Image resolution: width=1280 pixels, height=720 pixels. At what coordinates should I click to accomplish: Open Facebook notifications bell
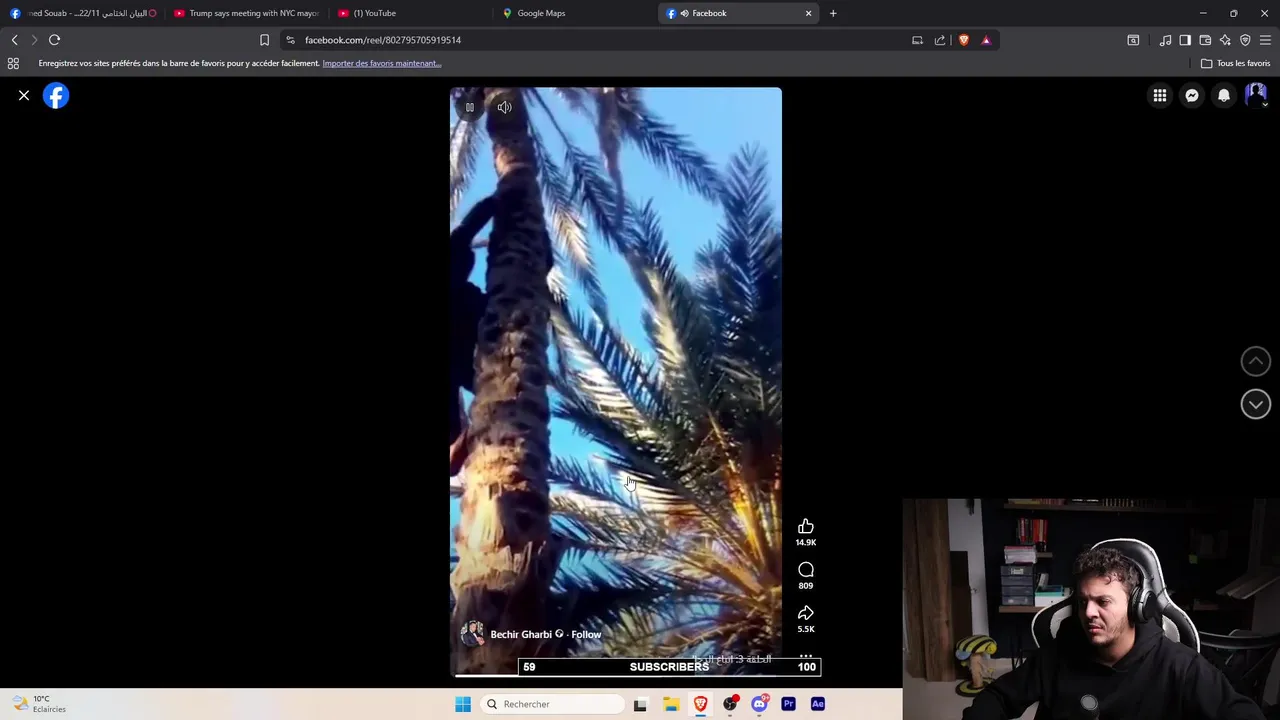(x=1224, y=96)
